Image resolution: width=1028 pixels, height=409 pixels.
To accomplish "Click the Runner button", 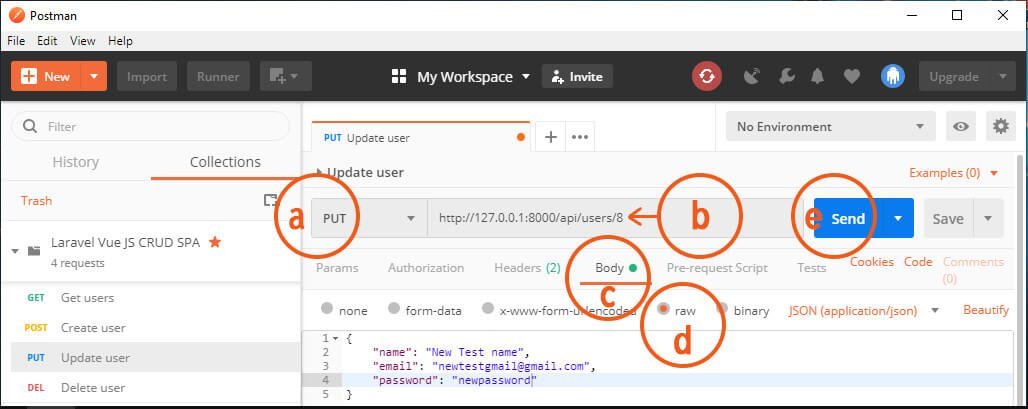I will [218, 77].
